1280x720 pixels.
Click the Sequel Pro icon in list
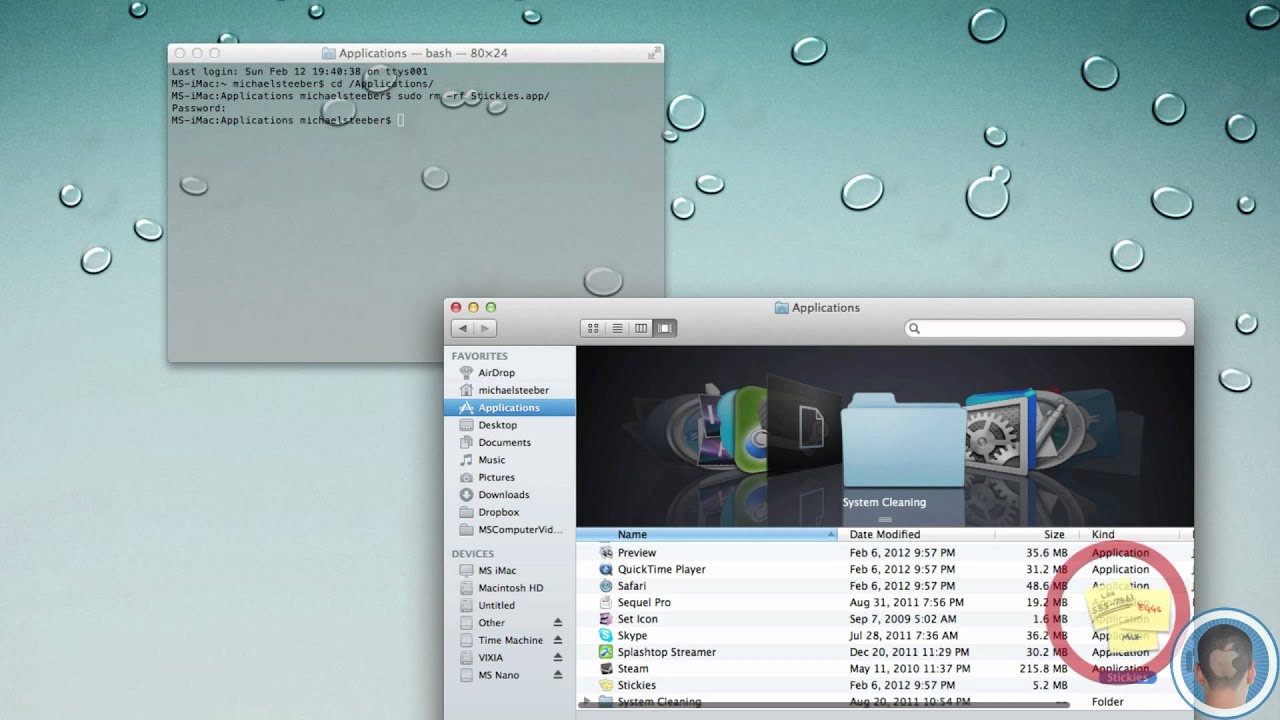tap(606, 603)
